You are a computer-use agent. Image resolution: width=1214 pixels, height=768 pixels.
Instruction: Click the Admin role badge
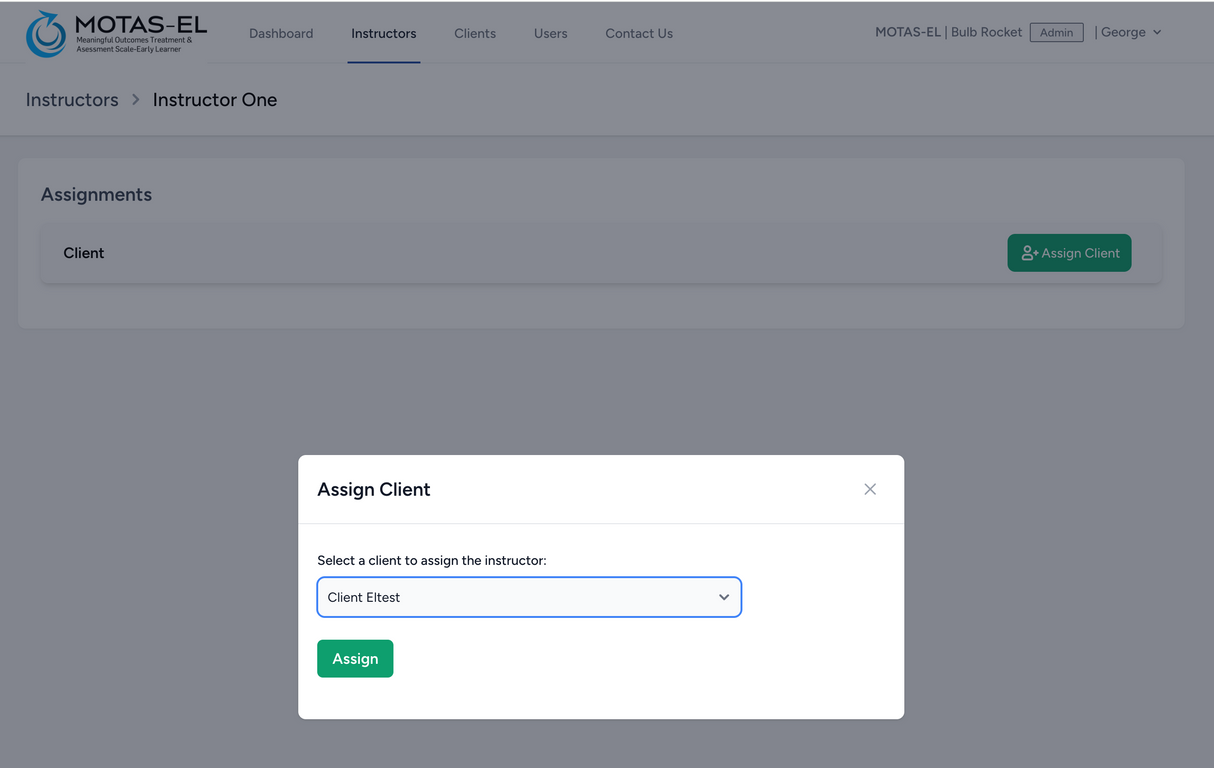click(x=1056, y=33)
